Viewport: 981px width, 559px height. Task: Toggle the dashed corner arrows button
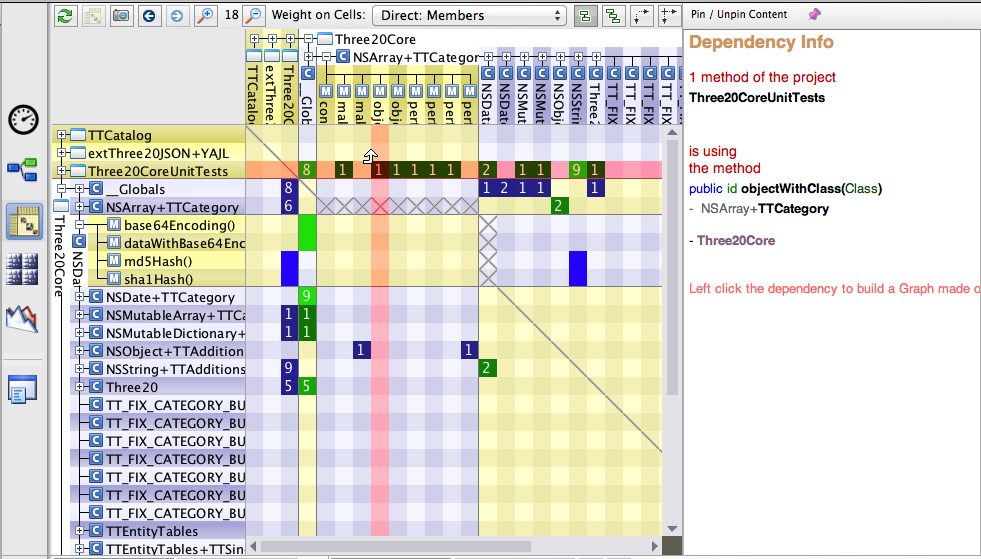pyautogui.click(x=641, y=16)
